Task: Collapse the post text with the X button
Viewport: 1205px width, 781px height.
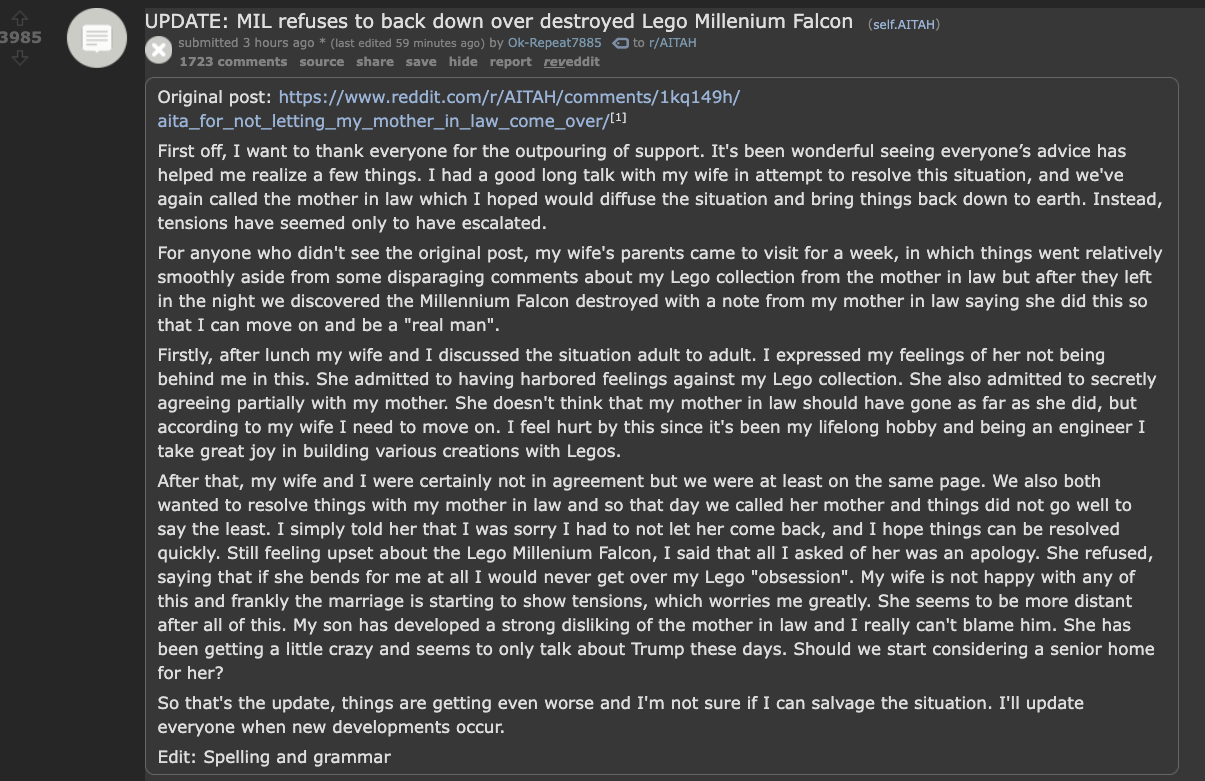Action: [159, 50]
